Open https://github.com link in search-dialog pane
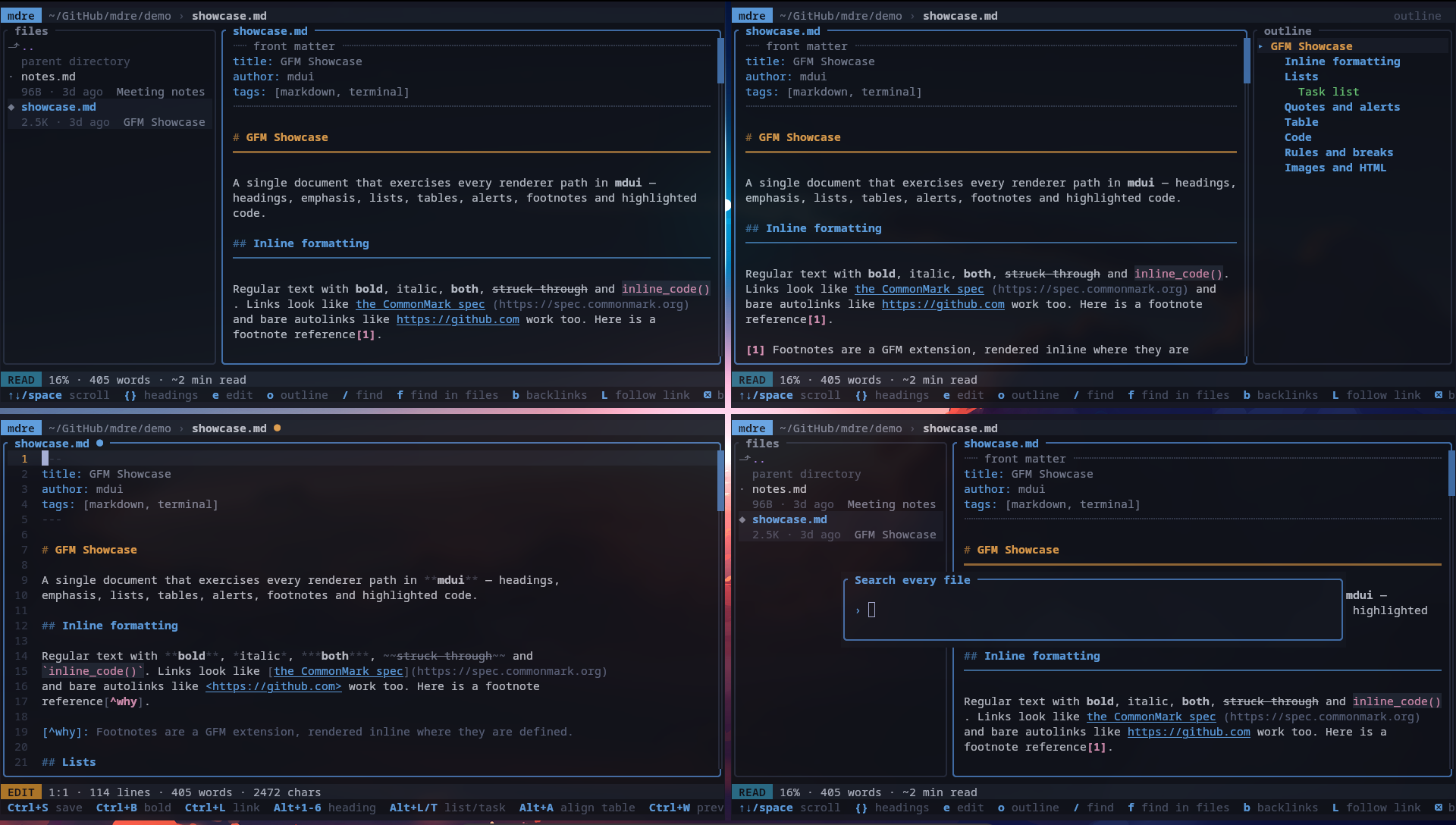 [1188, 732]
